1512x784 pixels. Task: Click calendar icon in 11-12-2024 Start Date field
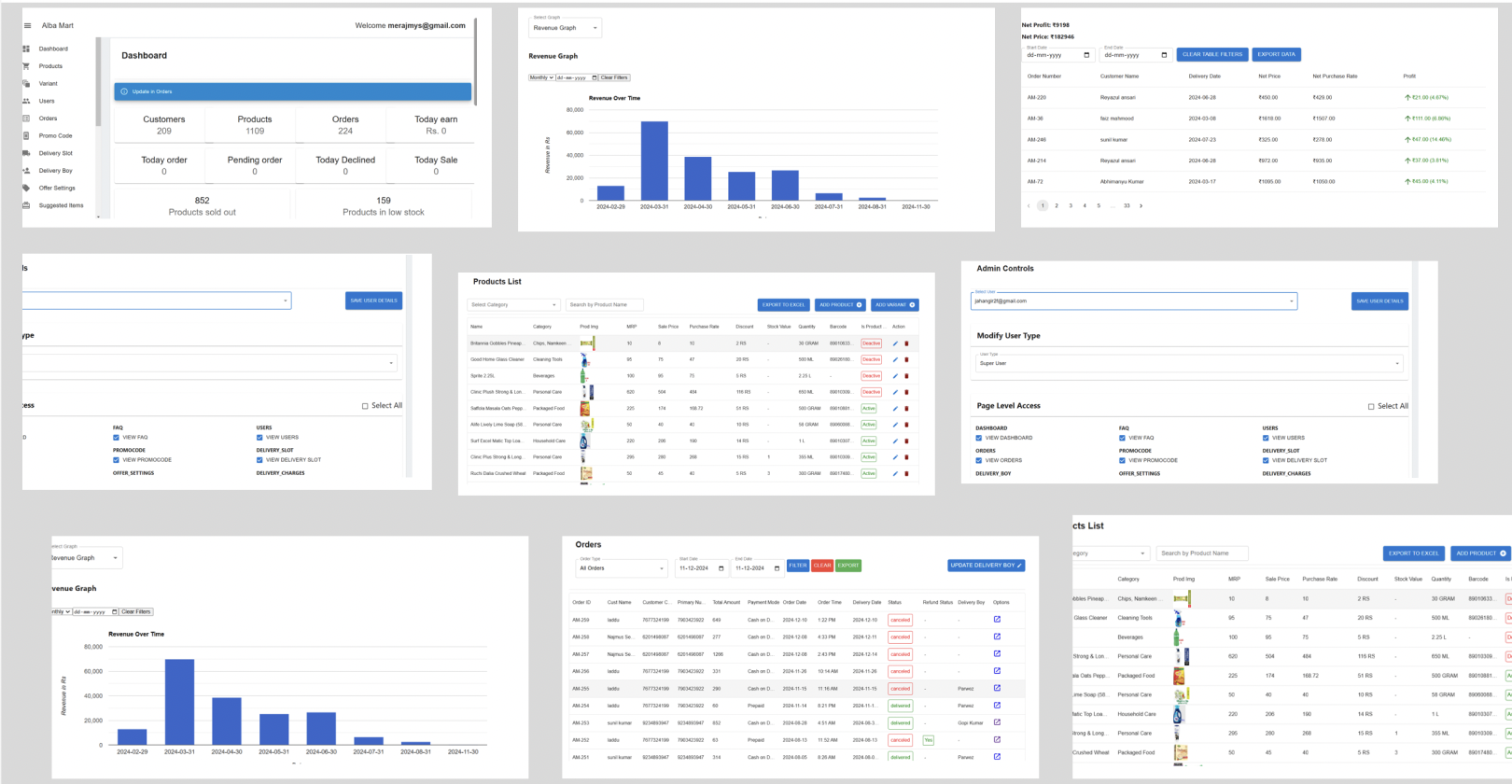pyautogui.click(x=721, y=568)
